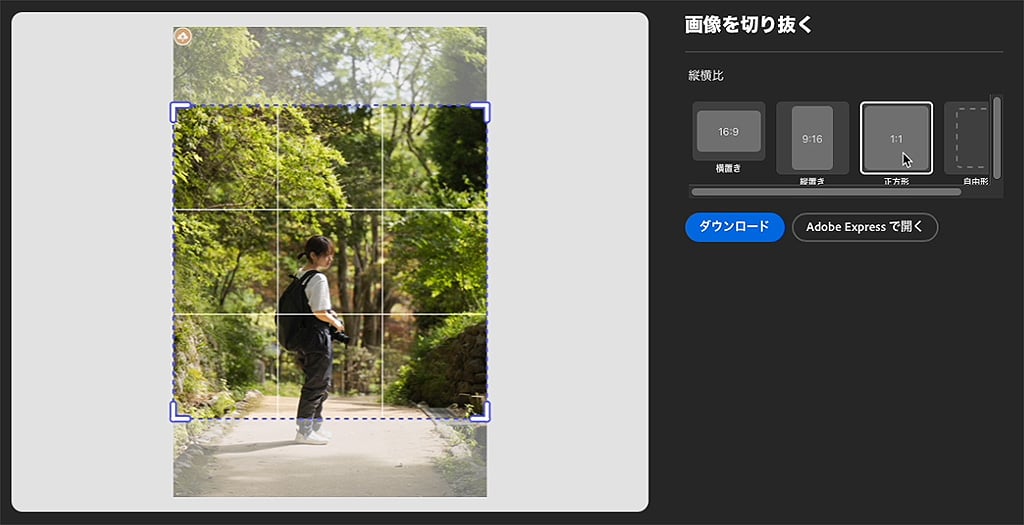
Task: Click the top-left crop corner handle
Action: pyautogui.click(x=180, y=112)
